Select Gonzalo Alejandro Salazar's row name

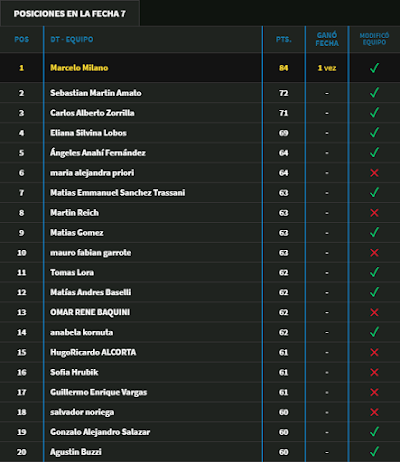pyautogui.click(x=100, y=432)
